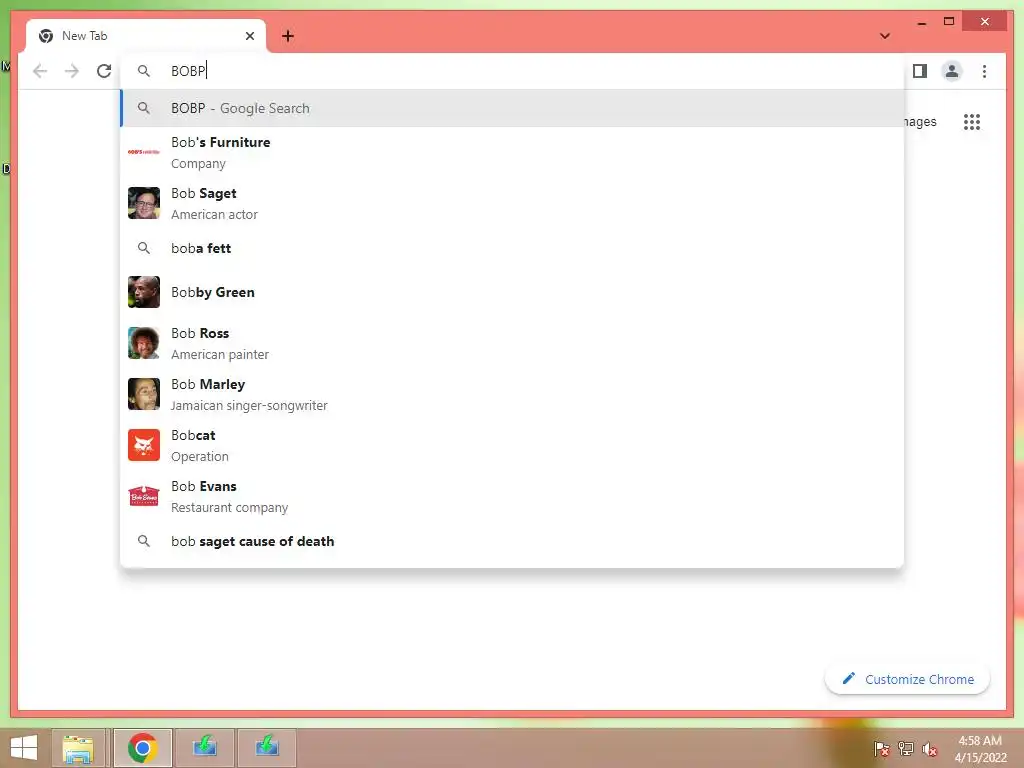Click the muted volume tray icon
Screen dimensions: 1024x768
[x=930, y=748]
